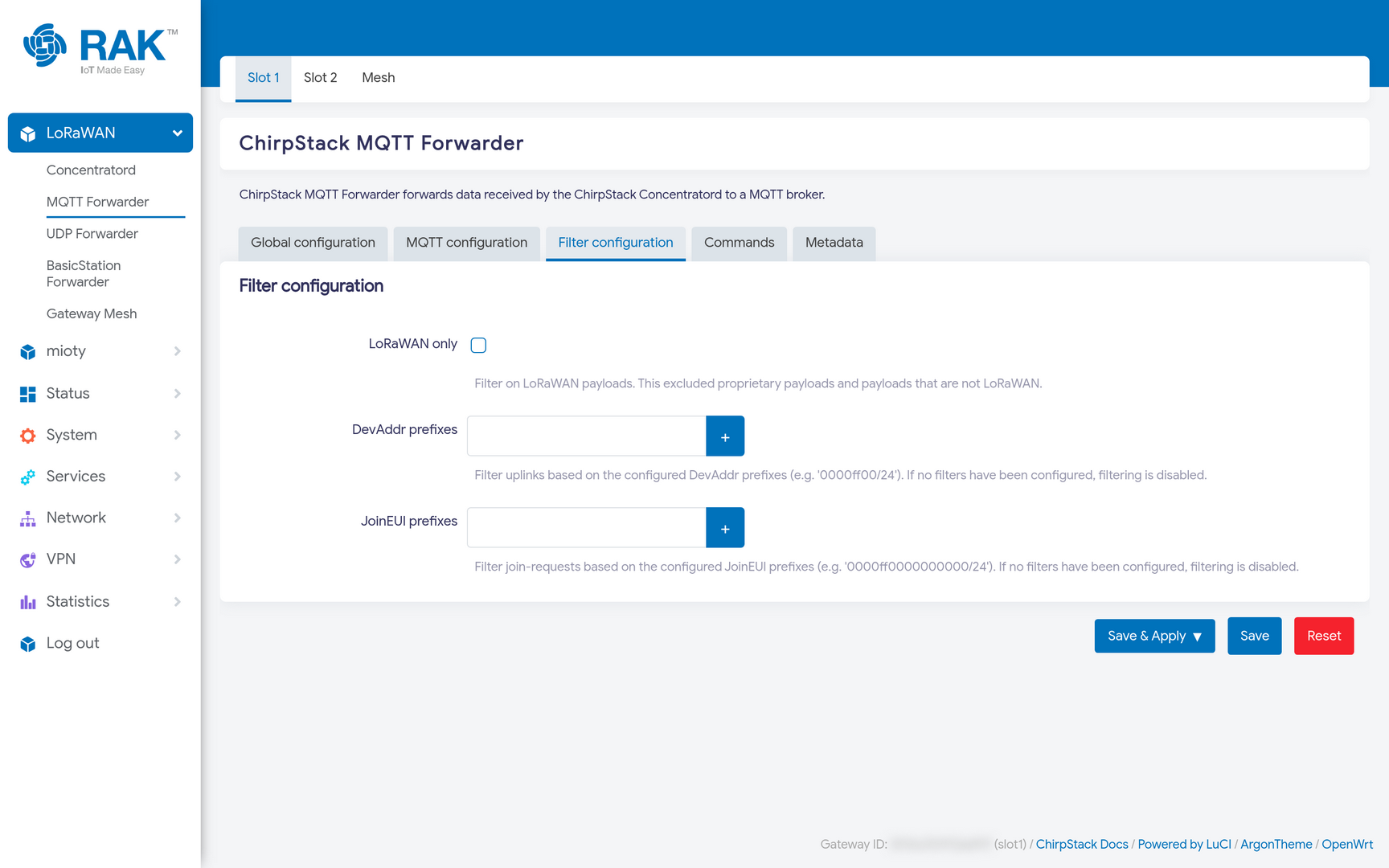The width and height of the screenshot is (1389, 868).
Task: Click the Save & Apply button label
Action: pos(1146,636)
